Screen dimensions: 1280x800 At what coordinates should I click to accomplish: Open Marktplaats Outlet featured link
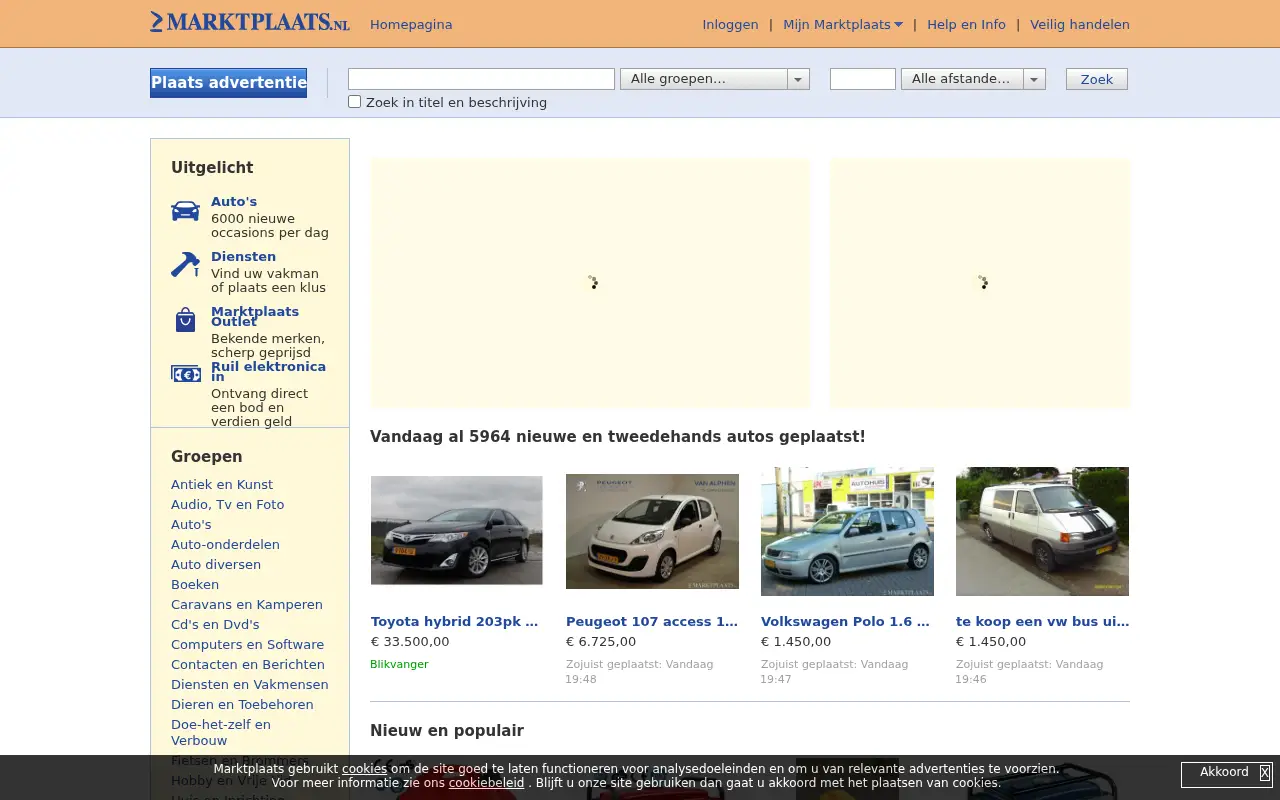coord(255,316)
